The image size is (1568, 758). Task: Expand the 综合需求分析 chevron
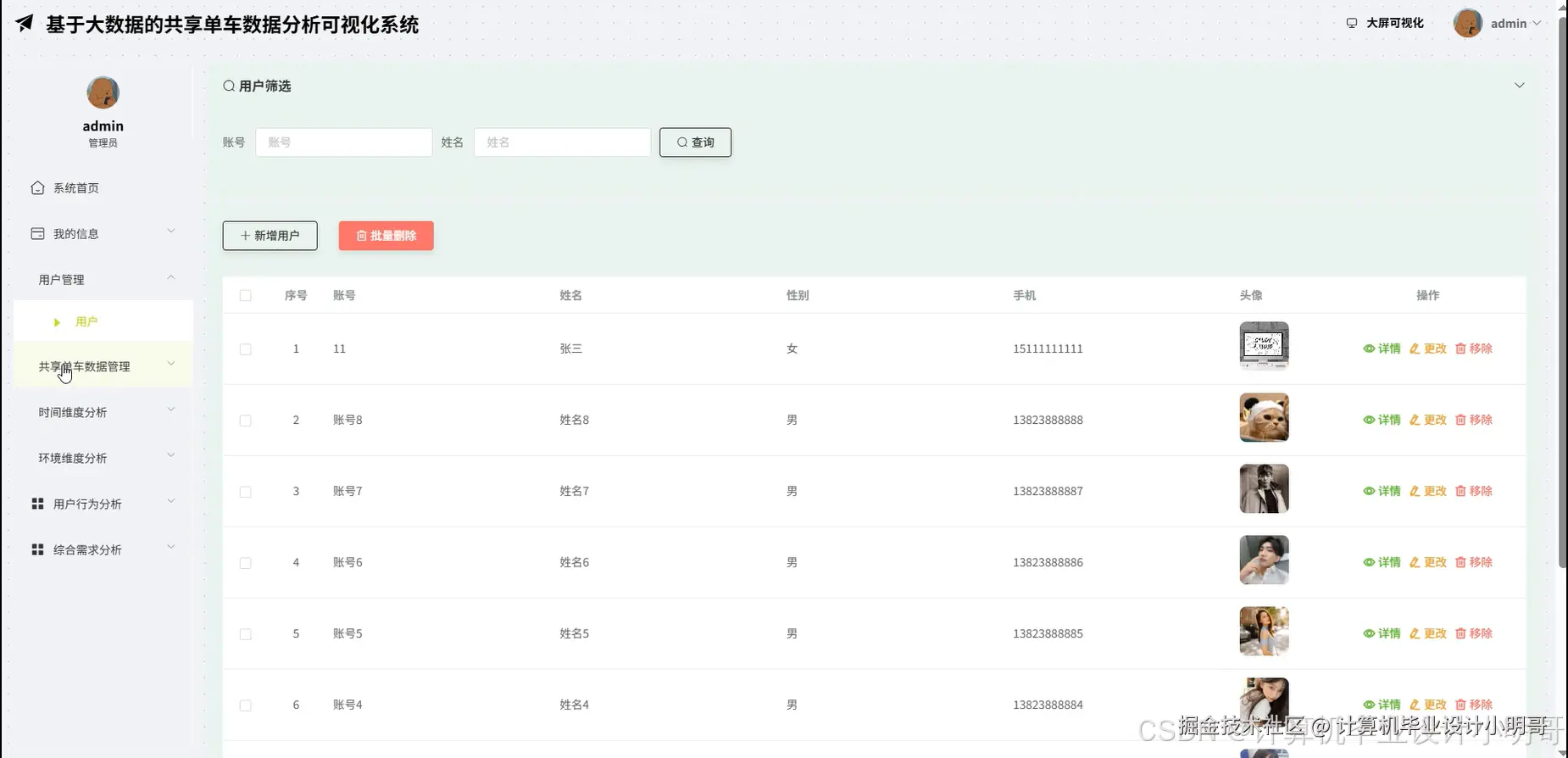click(x=170, y=547)
